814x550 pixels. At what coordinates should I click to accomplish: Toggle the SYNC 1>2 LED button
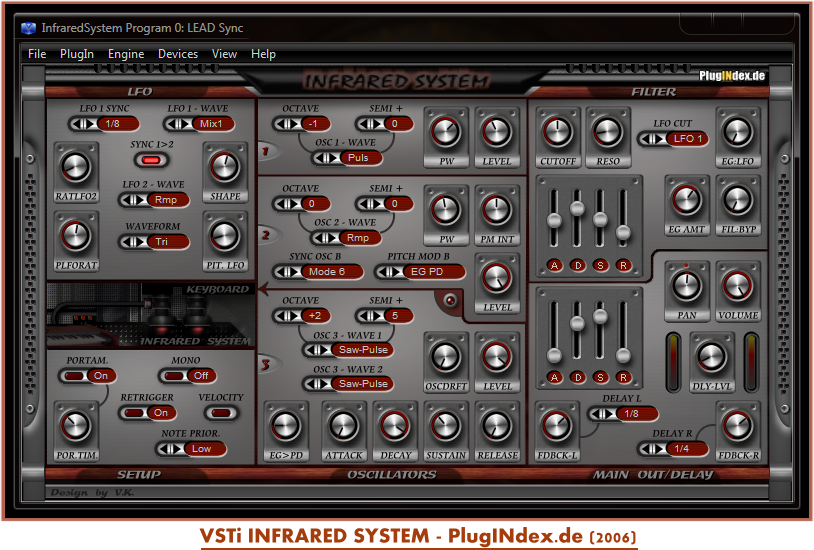(x=150, y=159)
